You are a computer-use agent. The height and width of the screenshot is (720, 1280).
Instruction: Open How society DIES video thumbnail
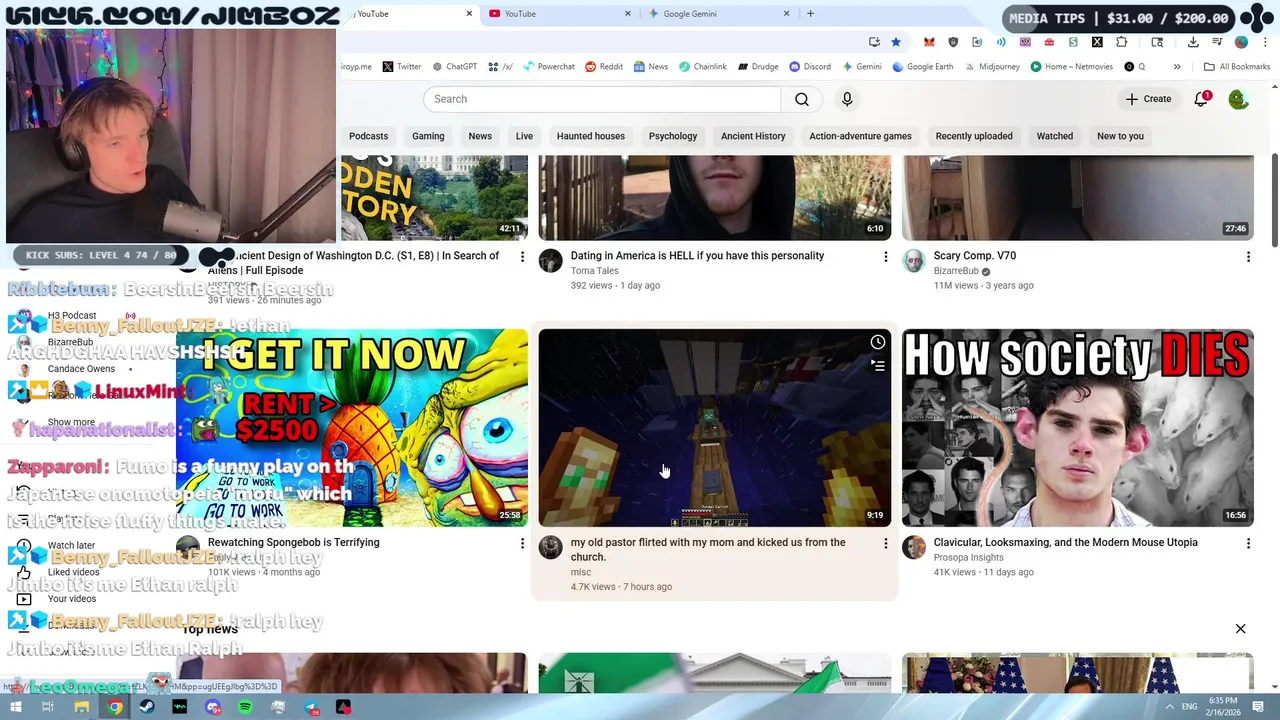click(x=1077, y=428)
